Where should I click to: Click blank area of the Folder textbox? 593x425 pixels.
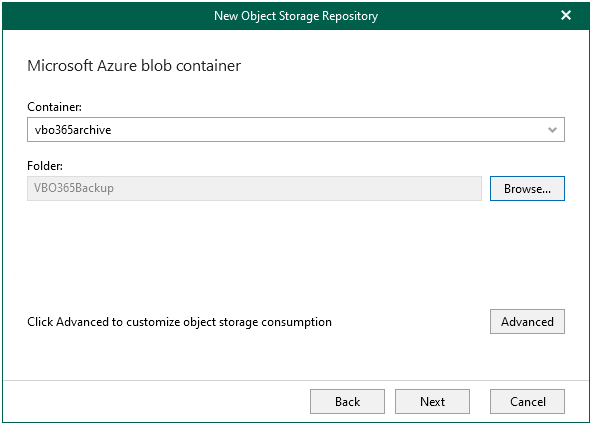coord(295,188)
